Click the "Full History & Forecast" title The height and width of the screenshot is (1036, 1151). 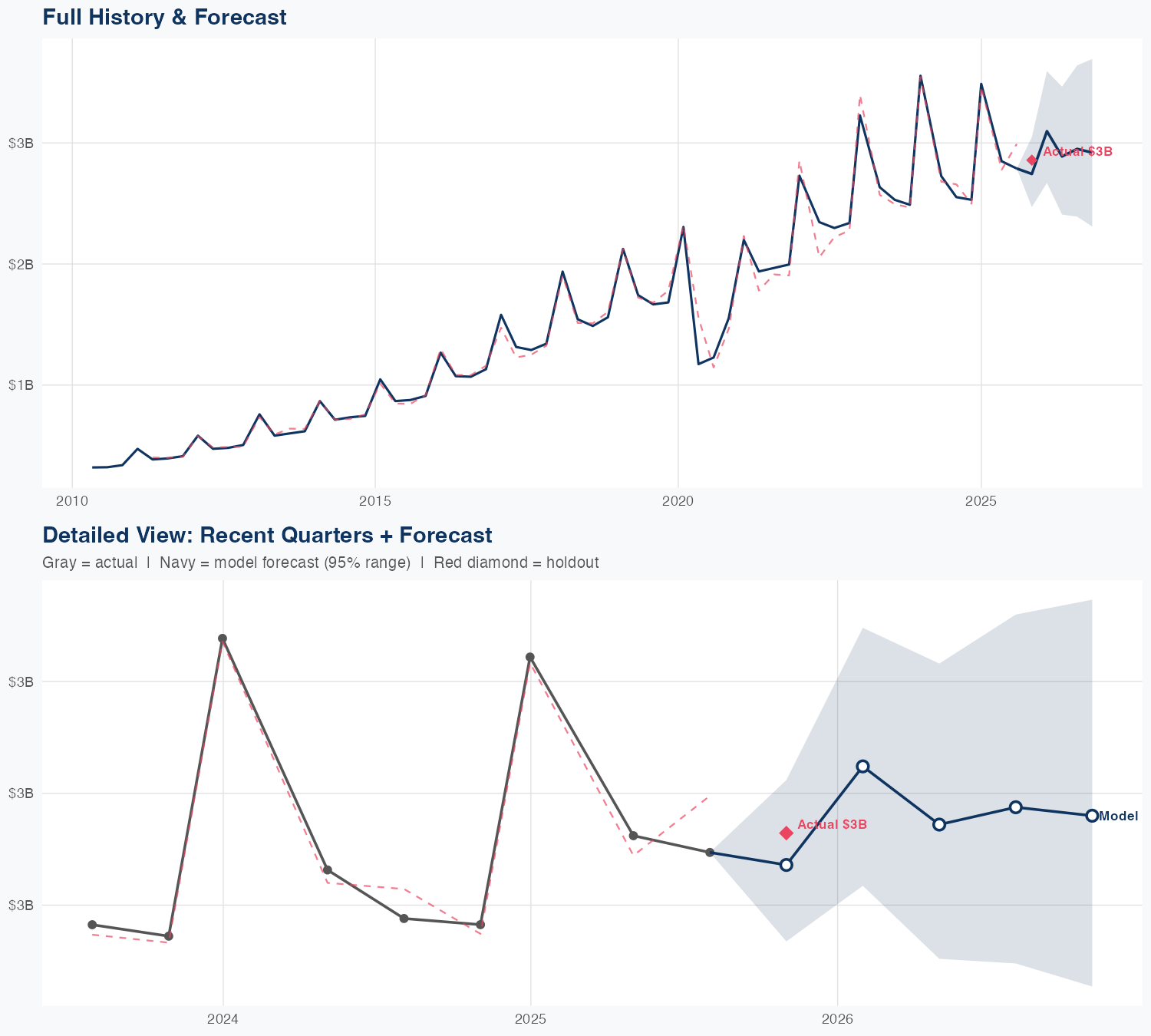pyautogui.click(x=164, y=17)
